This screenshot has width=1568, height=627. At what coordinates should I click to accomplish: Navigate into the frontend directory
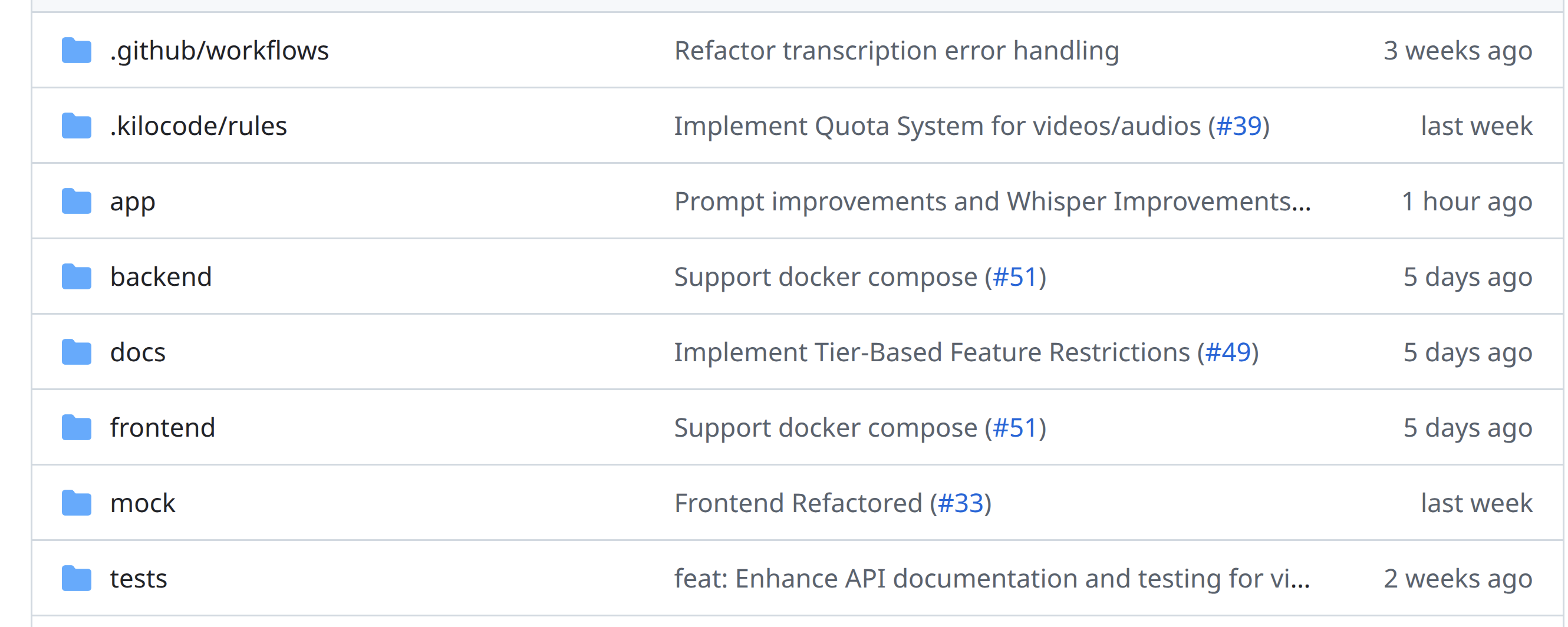coord(163,428)
